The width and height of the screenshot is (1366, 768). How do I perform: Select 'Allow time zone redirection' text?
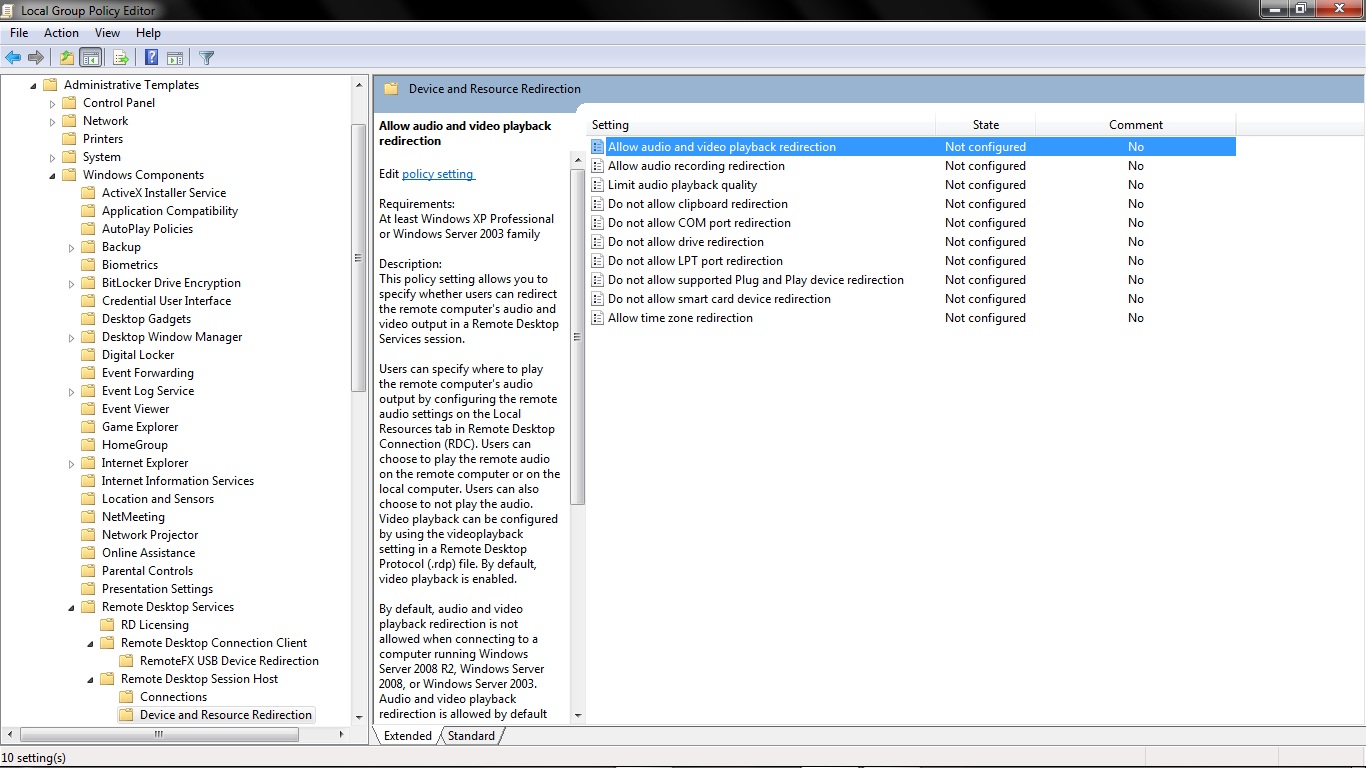tap(681, 318)
